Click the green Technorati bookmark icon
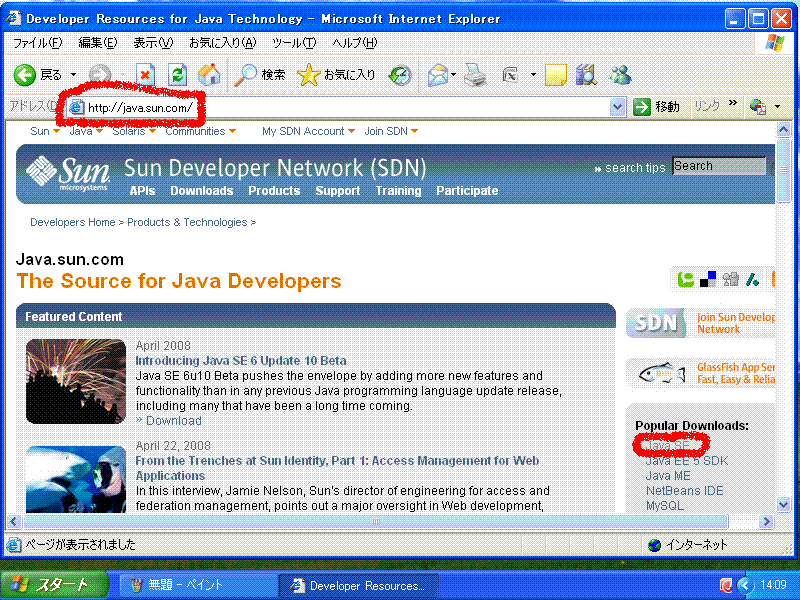Image resolution: width=800 pixels, height=600 pixels. (686, 279)
